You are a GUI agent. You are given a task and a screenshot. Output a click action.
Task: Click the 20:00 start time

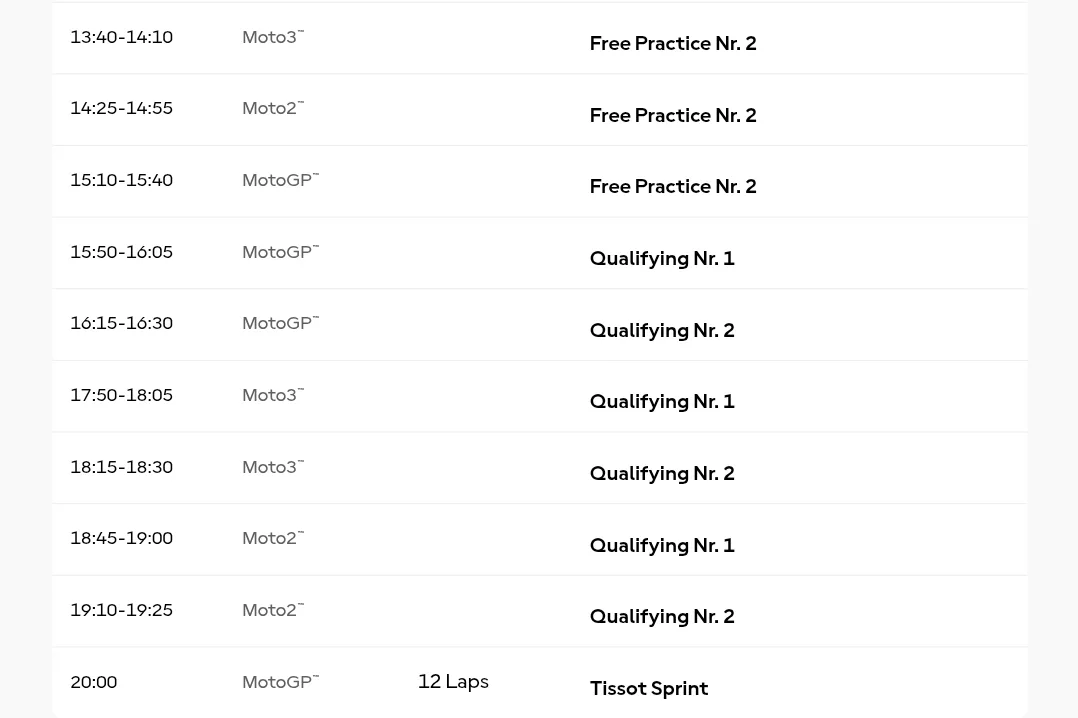coord(94,682)
